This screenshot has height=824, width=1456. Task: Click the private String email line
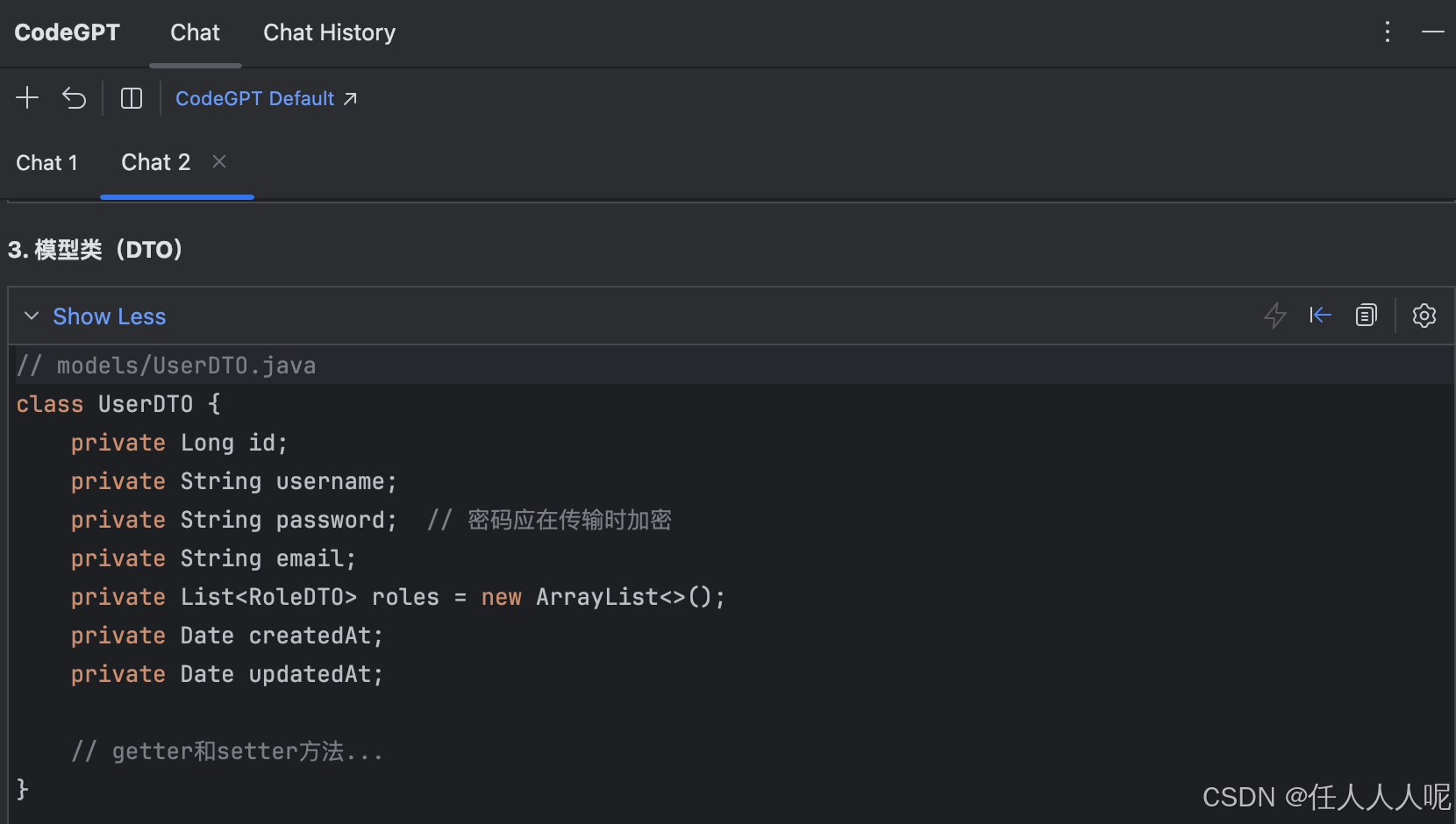213,558
